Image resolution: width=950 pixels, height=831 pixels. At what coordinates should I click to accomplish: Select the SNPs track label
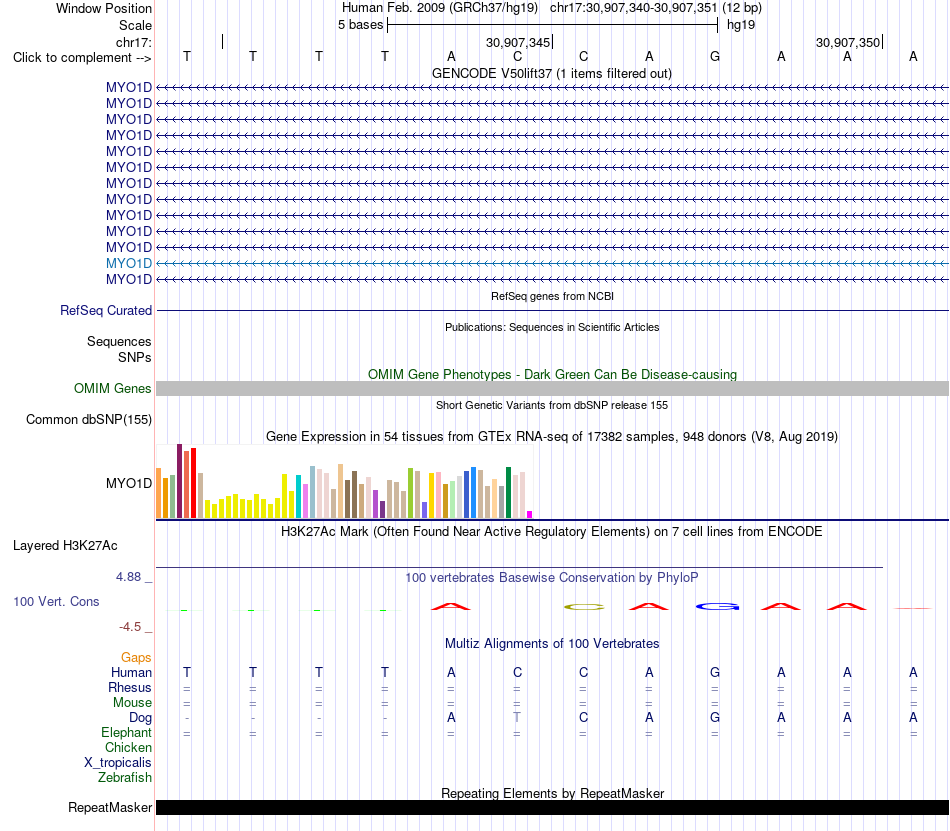point(135,357)
